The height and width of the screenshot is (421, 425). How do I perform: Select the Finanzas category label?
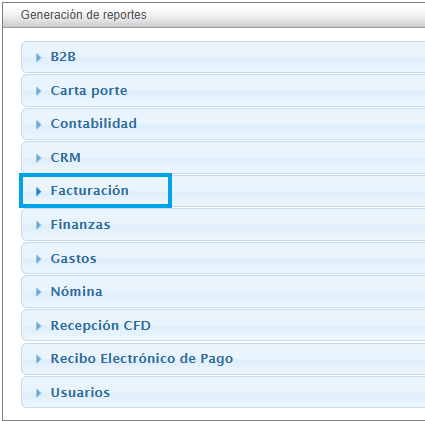click(x=80, y=225)
